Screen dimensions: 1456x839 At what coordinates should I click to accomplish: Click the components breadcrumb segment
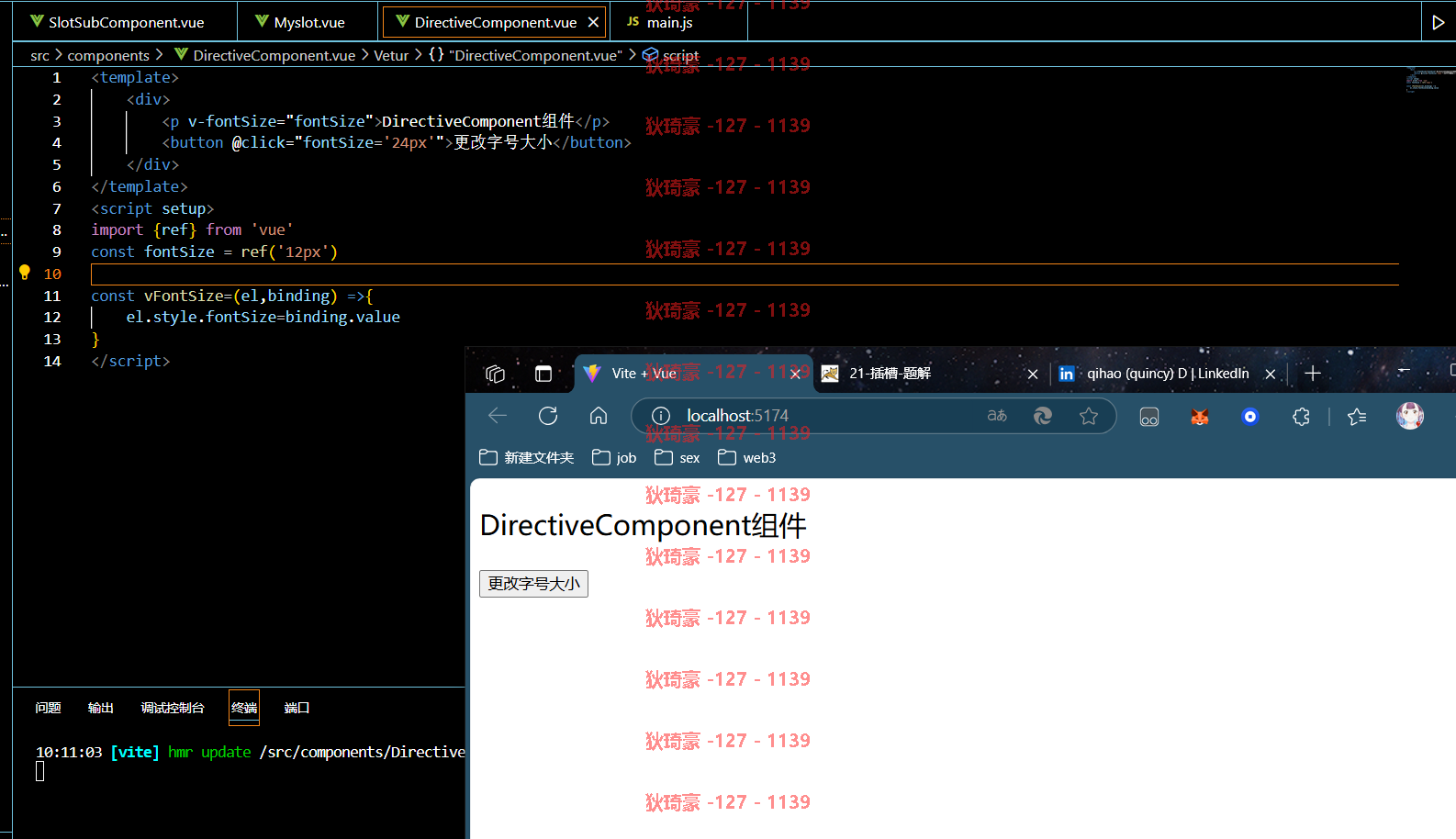[x=108, y=55]
